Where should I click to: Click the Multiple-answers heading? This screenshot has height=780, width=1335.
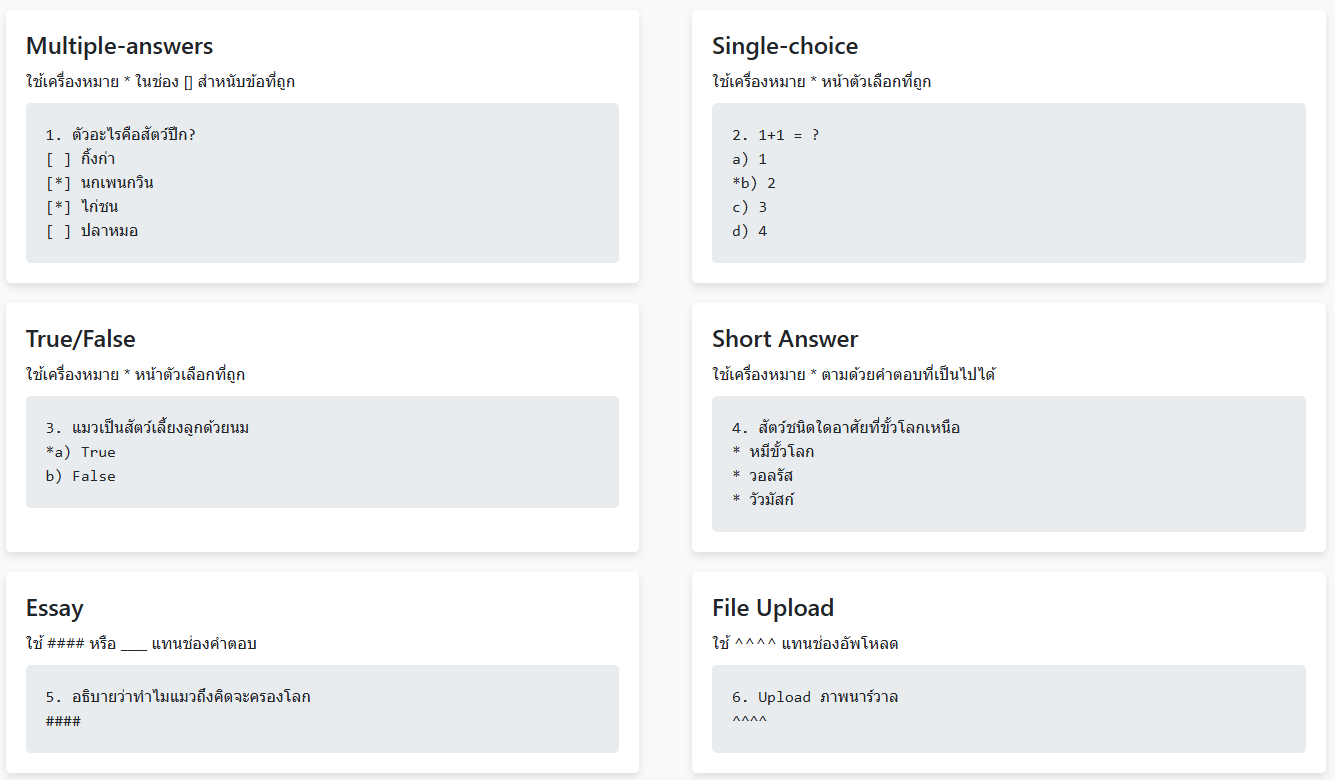tap(119, 46)
